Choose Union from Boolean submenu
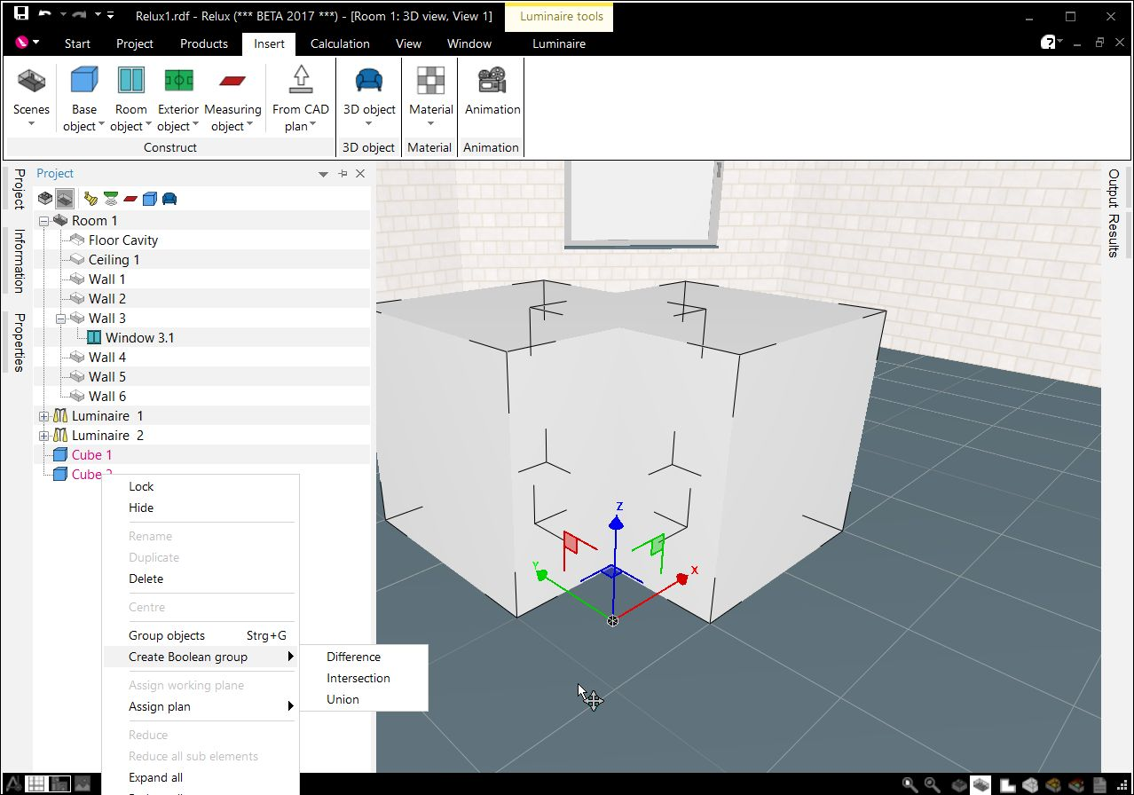 click(x=343, y=700)
